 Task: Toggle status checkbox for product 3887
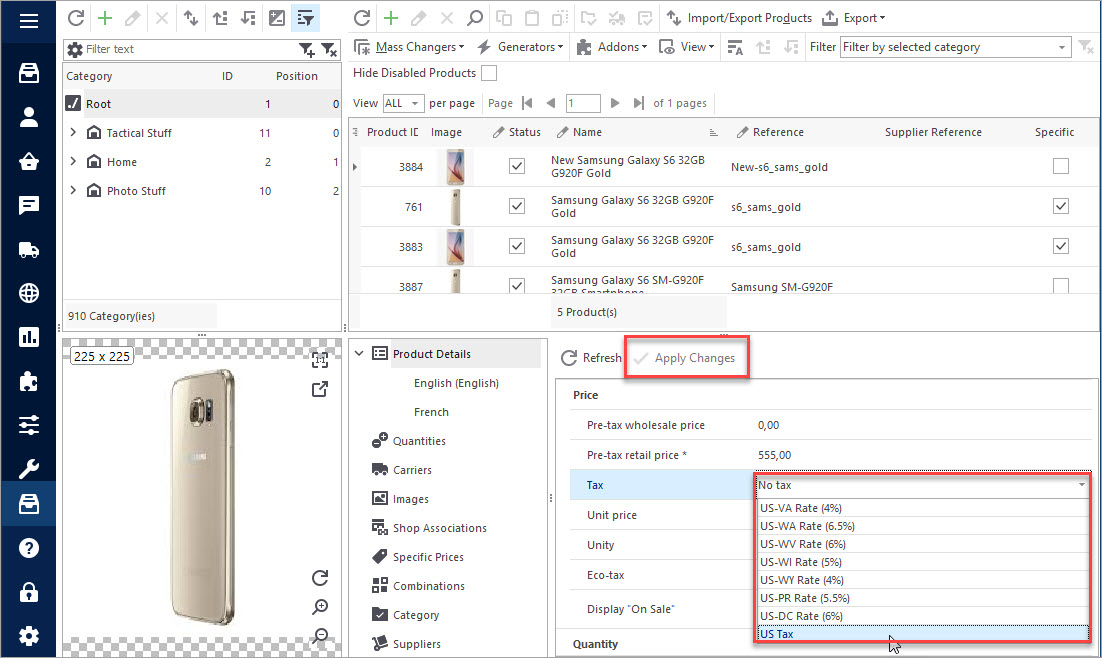[x=517, y=285]
